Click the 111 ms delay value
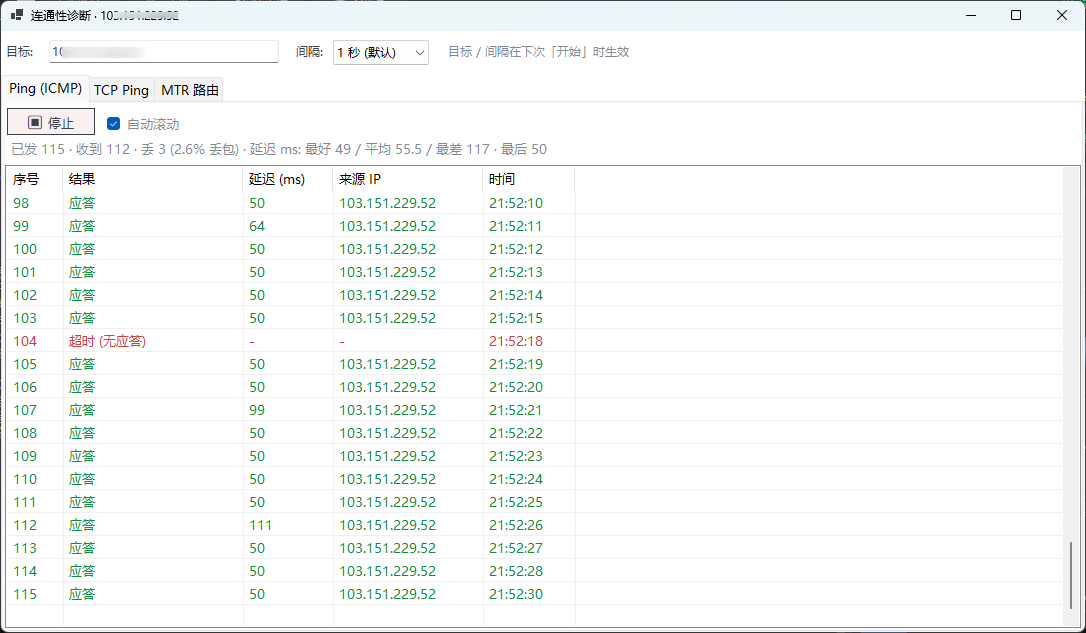 pyautogui.click(x=260, y=525)
